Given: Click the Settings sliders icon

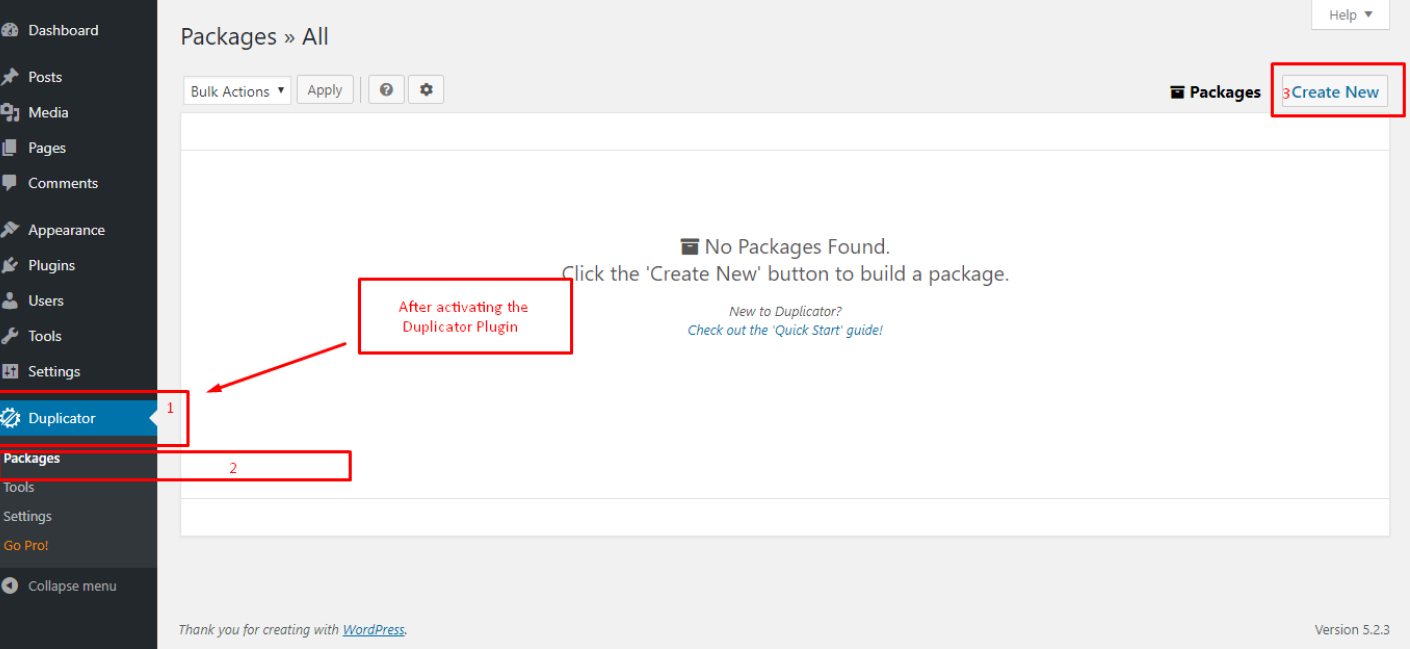Looking at the screenshot, I should click(10, 371).
